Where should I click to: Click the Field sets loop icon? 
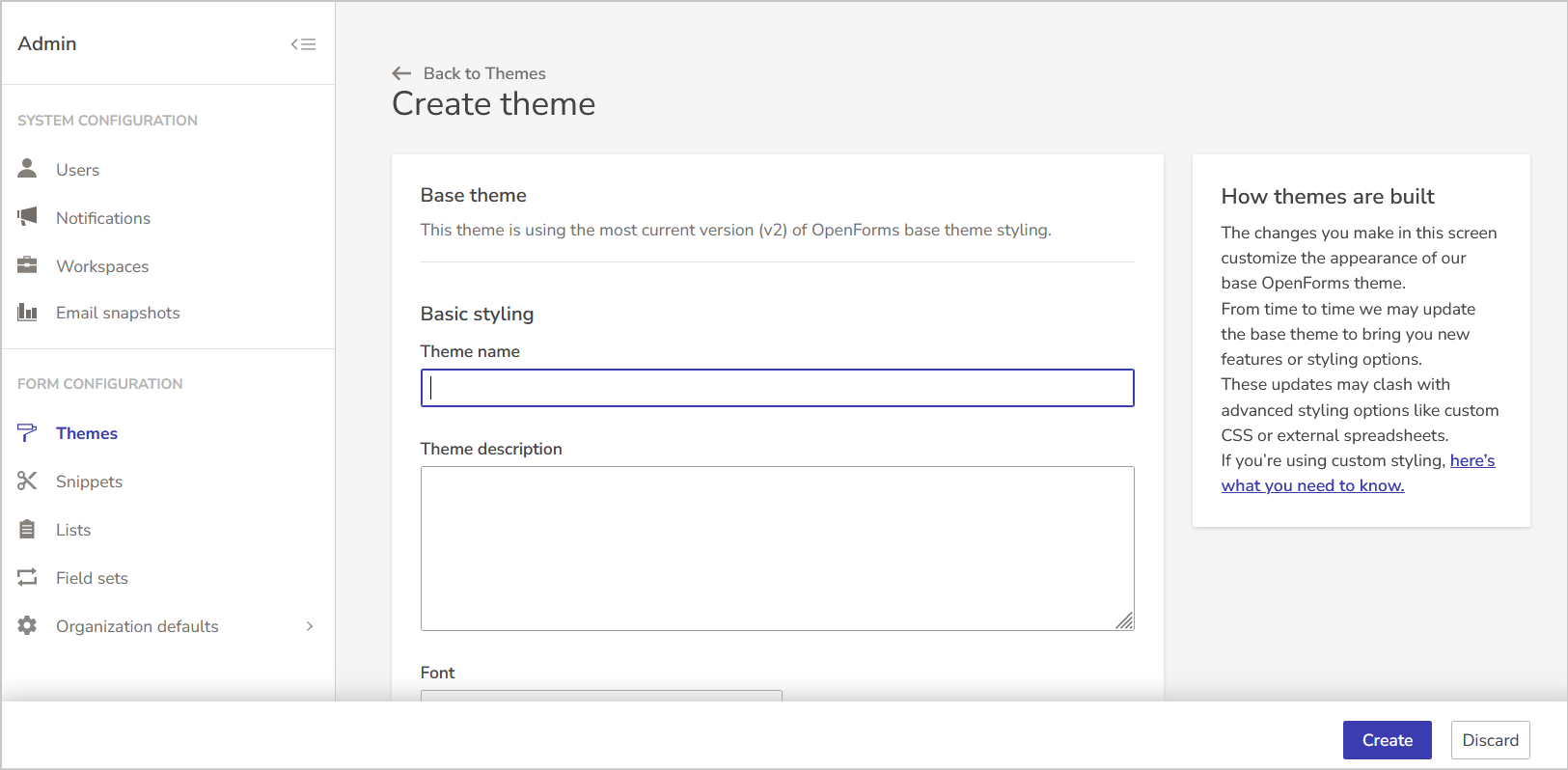click(27, 577)
